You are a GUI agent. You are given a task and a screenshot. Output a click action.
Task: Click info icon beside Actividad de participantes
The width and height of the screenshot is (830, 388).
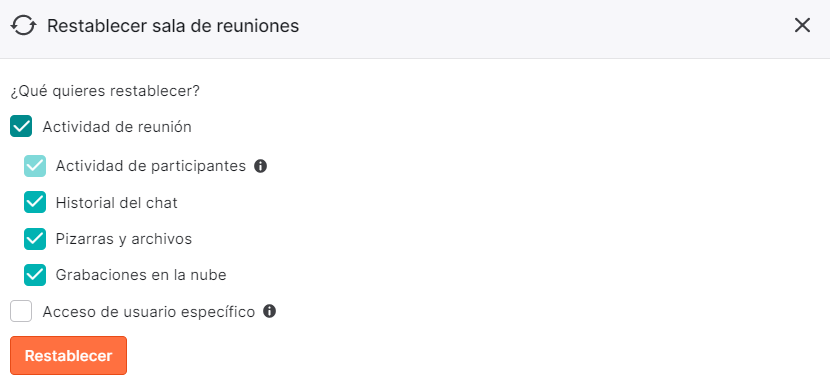click(260, 166)
